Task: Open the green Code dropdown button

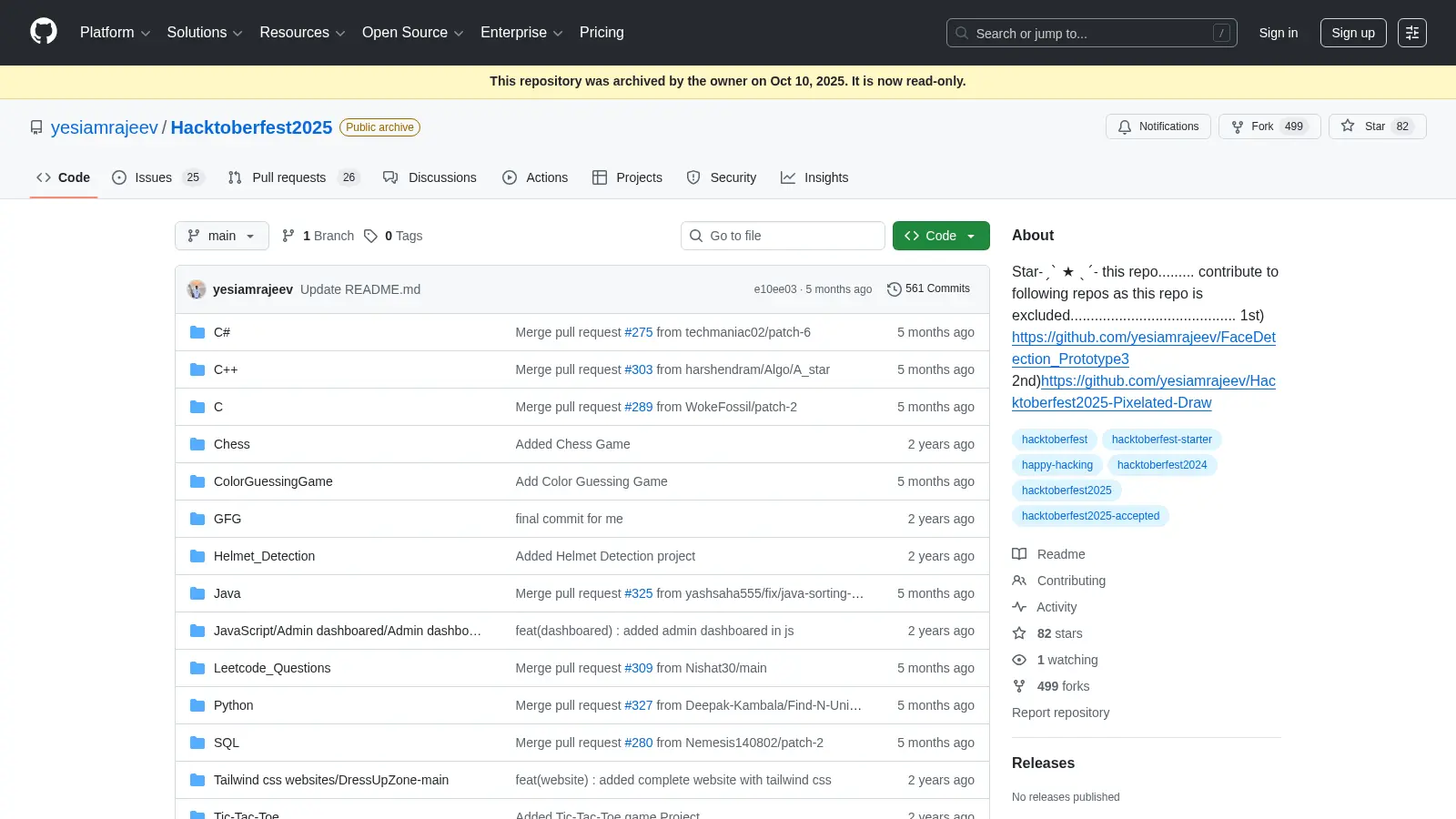Action: point(941,236)
